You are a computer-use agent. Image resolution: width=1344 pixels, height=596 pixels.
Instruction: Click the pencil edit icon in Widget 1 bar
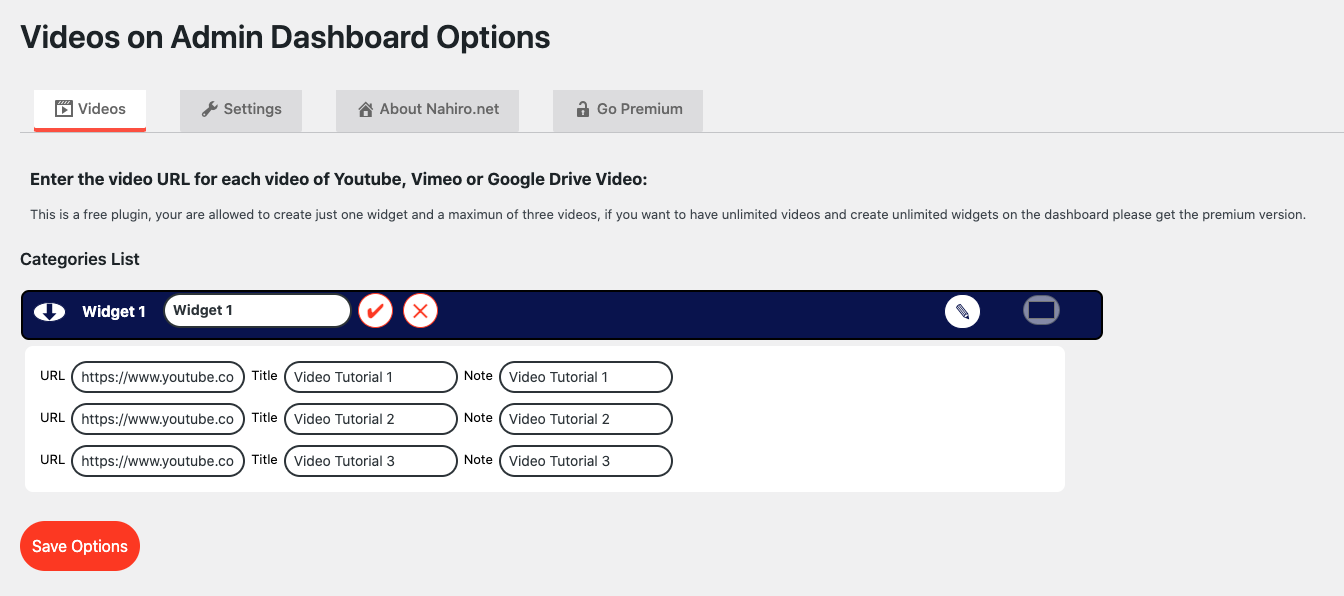(x=962, y=311)
